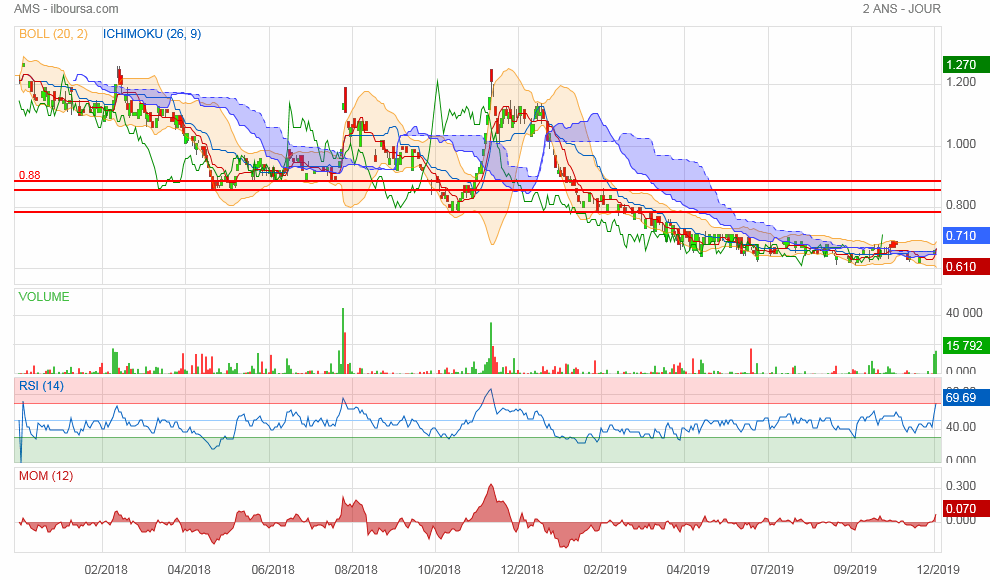Click the 06/2018 date axis label
Viewport: 990px width, 580px height.
pyautogui.click(x=273, y=569)
